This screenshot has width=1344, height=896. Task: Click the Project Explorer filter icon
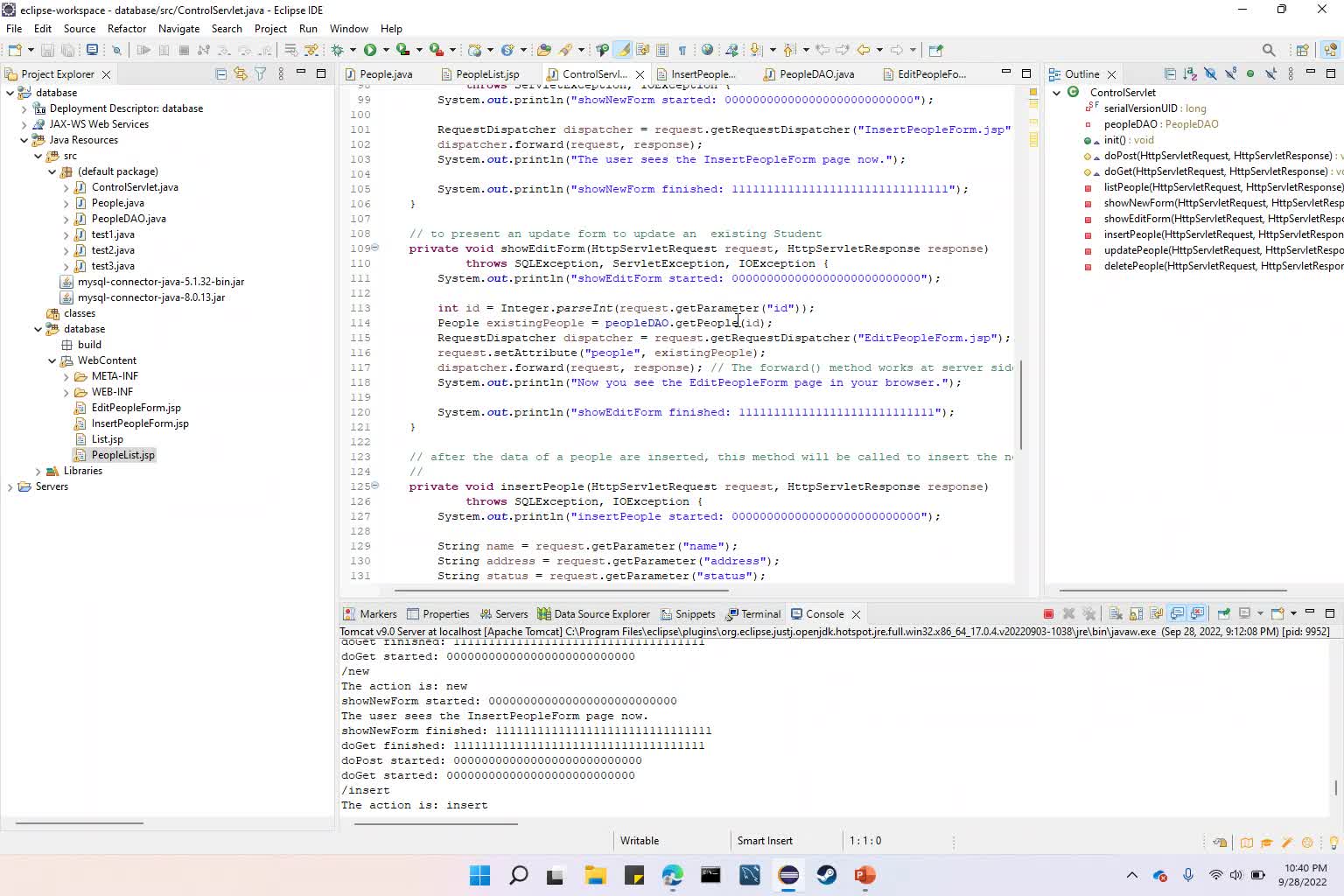tap(260, 74)
